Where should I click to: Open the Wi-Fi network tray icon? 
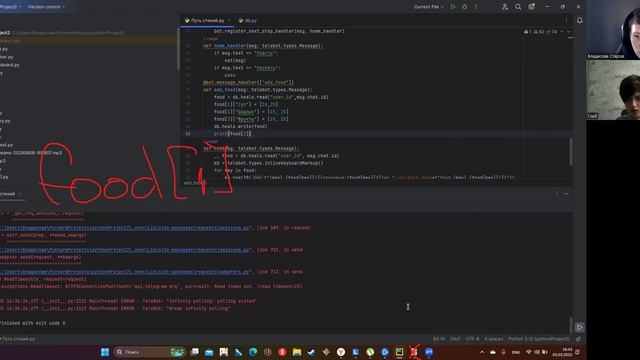529,352
